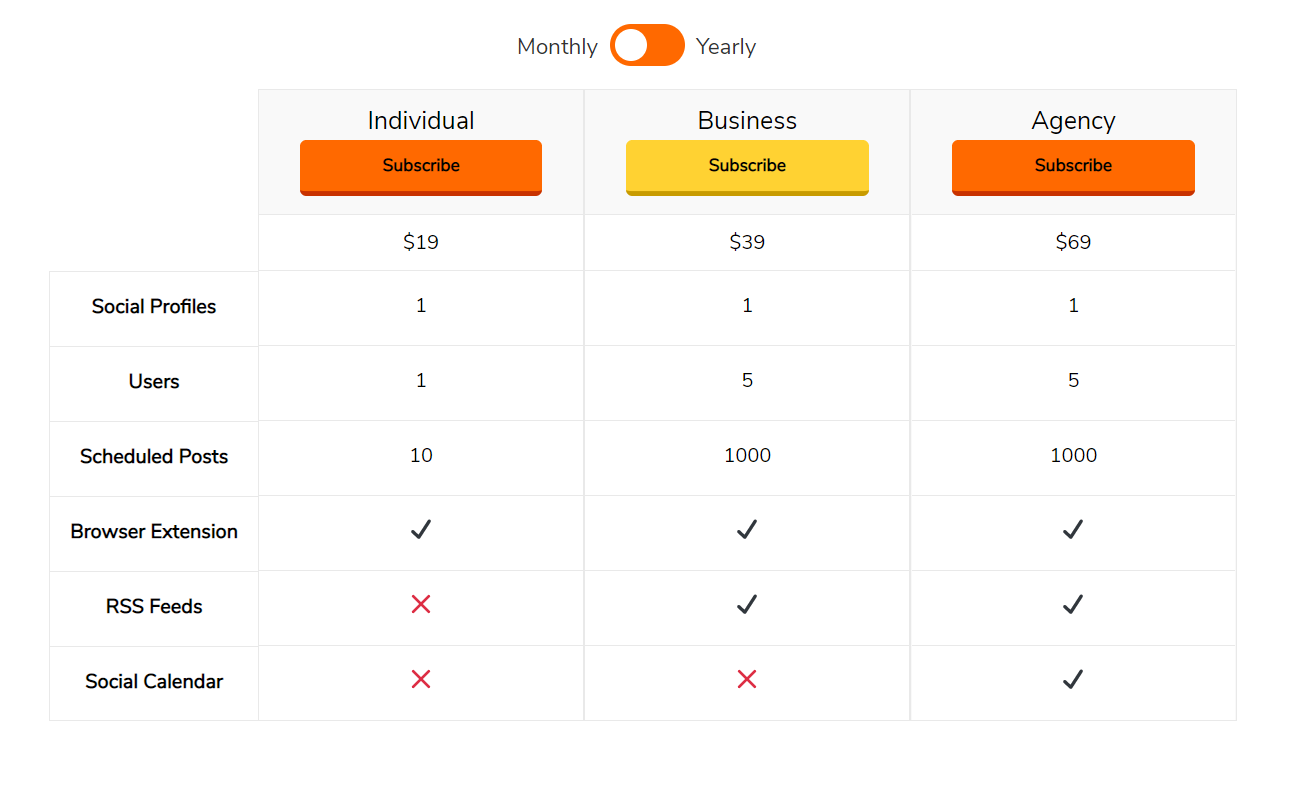Select the Monthly billing label

[557, 47]
